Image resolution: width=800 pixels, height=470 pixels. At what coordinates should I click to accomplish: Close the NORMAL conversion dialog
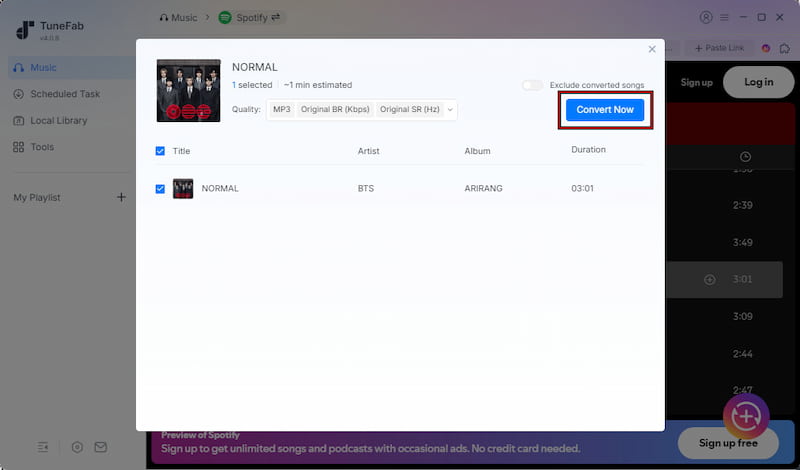click(x=652, y=49)
